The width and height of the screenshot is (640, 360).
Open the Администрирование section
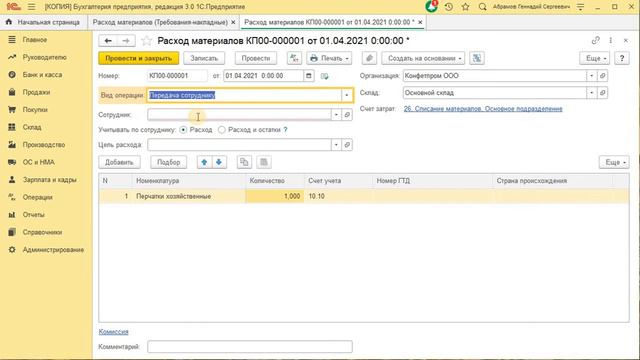click(53, 249)
